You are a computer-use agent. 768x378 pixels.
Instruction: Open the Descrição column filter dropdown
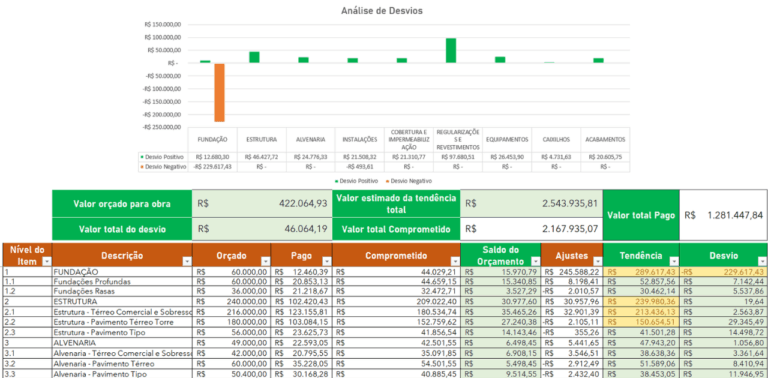pyautogui.click(x=187, y=262)
